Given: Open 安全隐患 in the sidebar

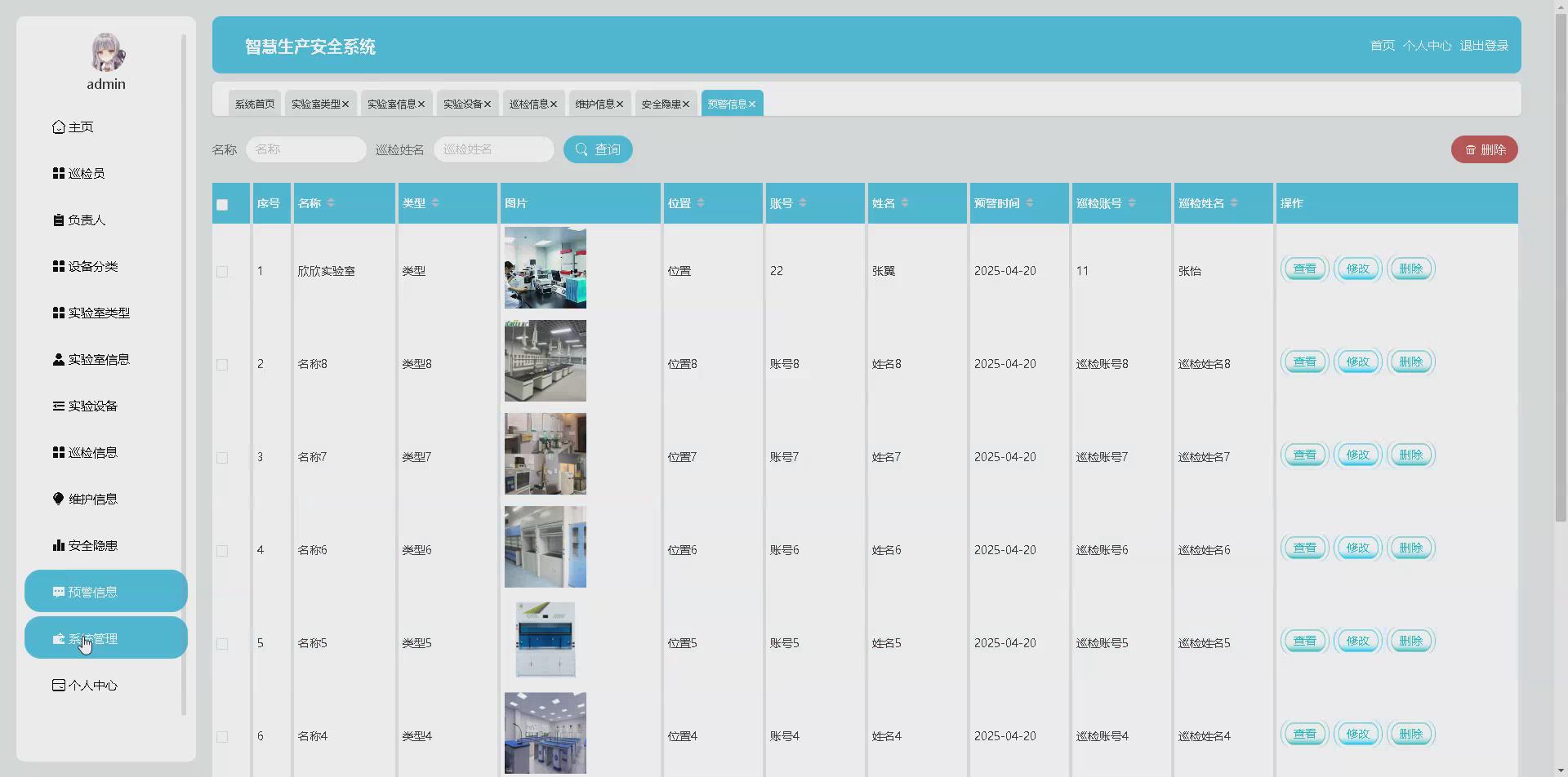Looking at the screenshot, I should coord(105,546).
